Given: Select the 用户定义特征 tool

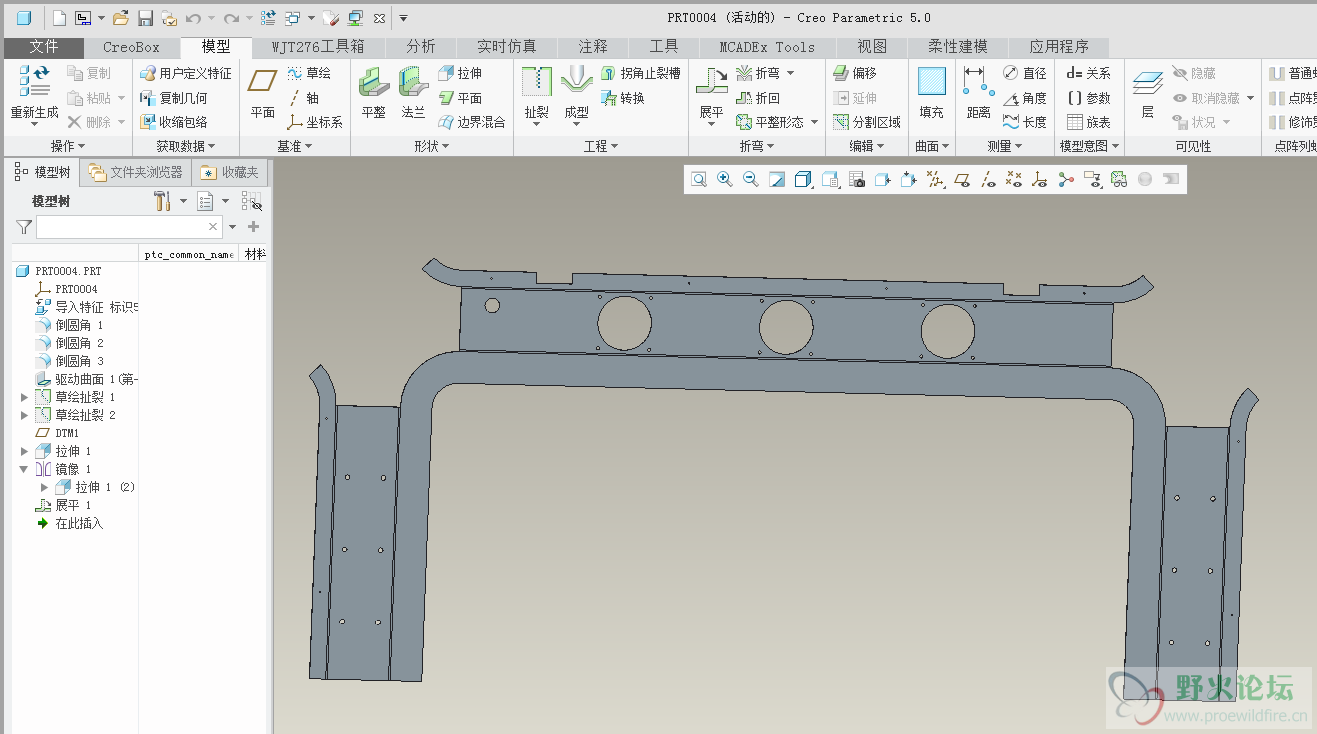Looking at the screenshot, I should (x=186, y=73).
